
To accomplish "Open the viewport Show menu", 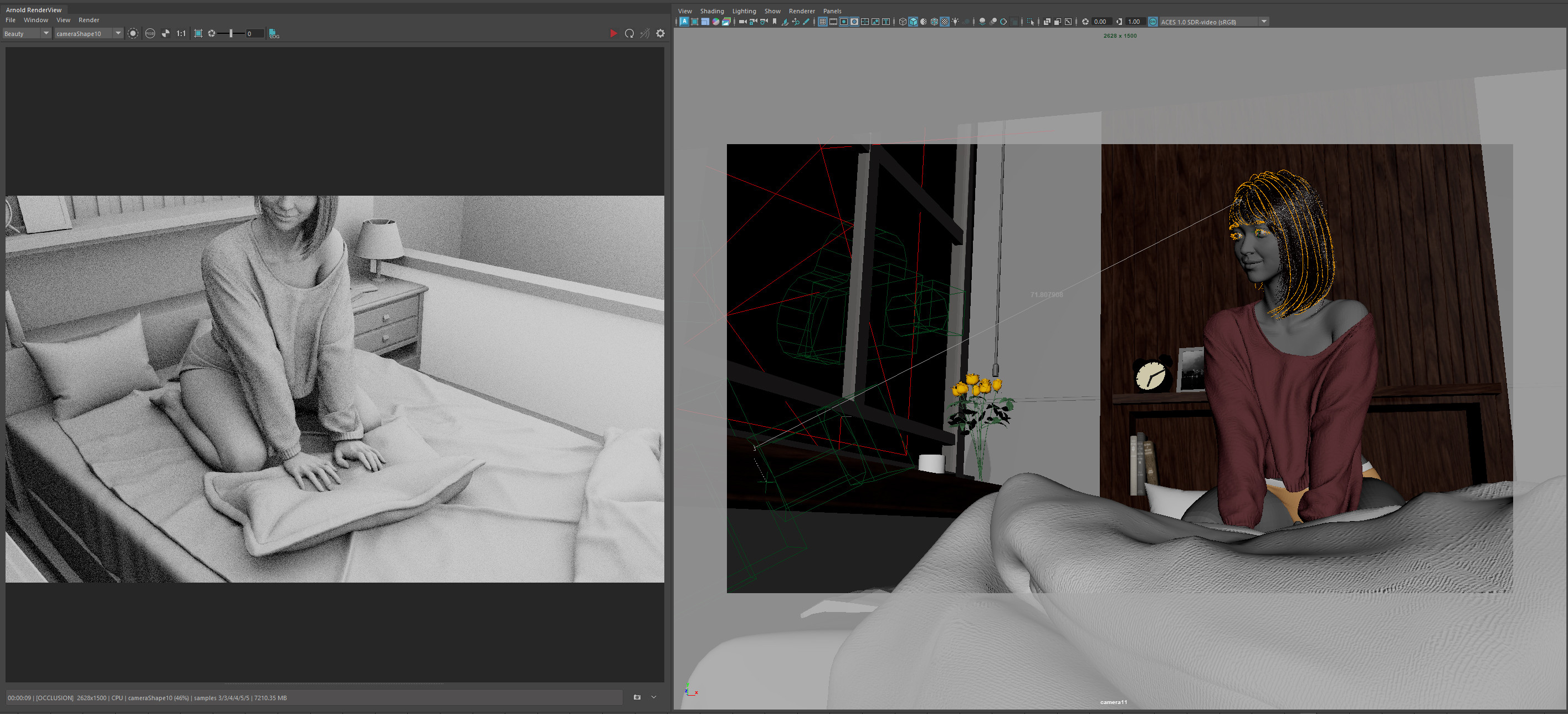I will (x=772, y=11).
